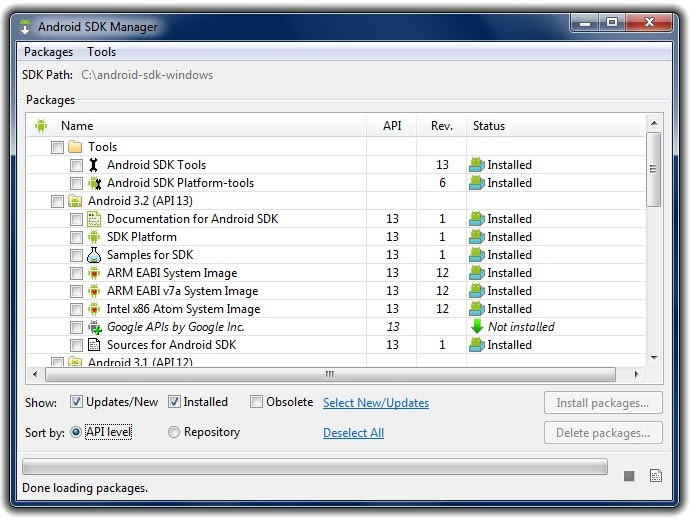Check the Sources for Android SDK checkbox
690x520 pixels.
[x=76, y=345]
